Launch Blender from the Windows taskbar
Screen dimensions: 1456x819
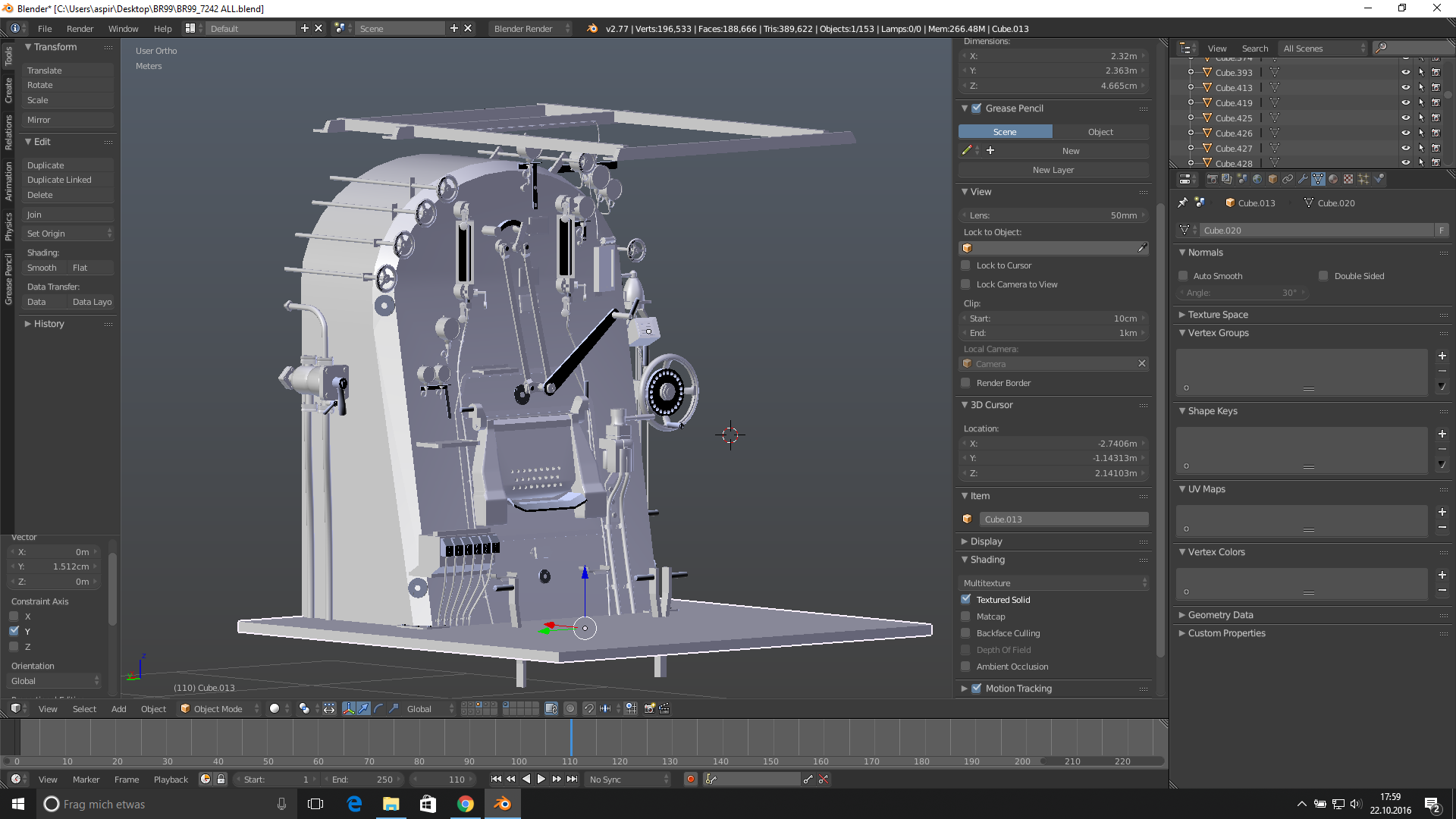502,804
